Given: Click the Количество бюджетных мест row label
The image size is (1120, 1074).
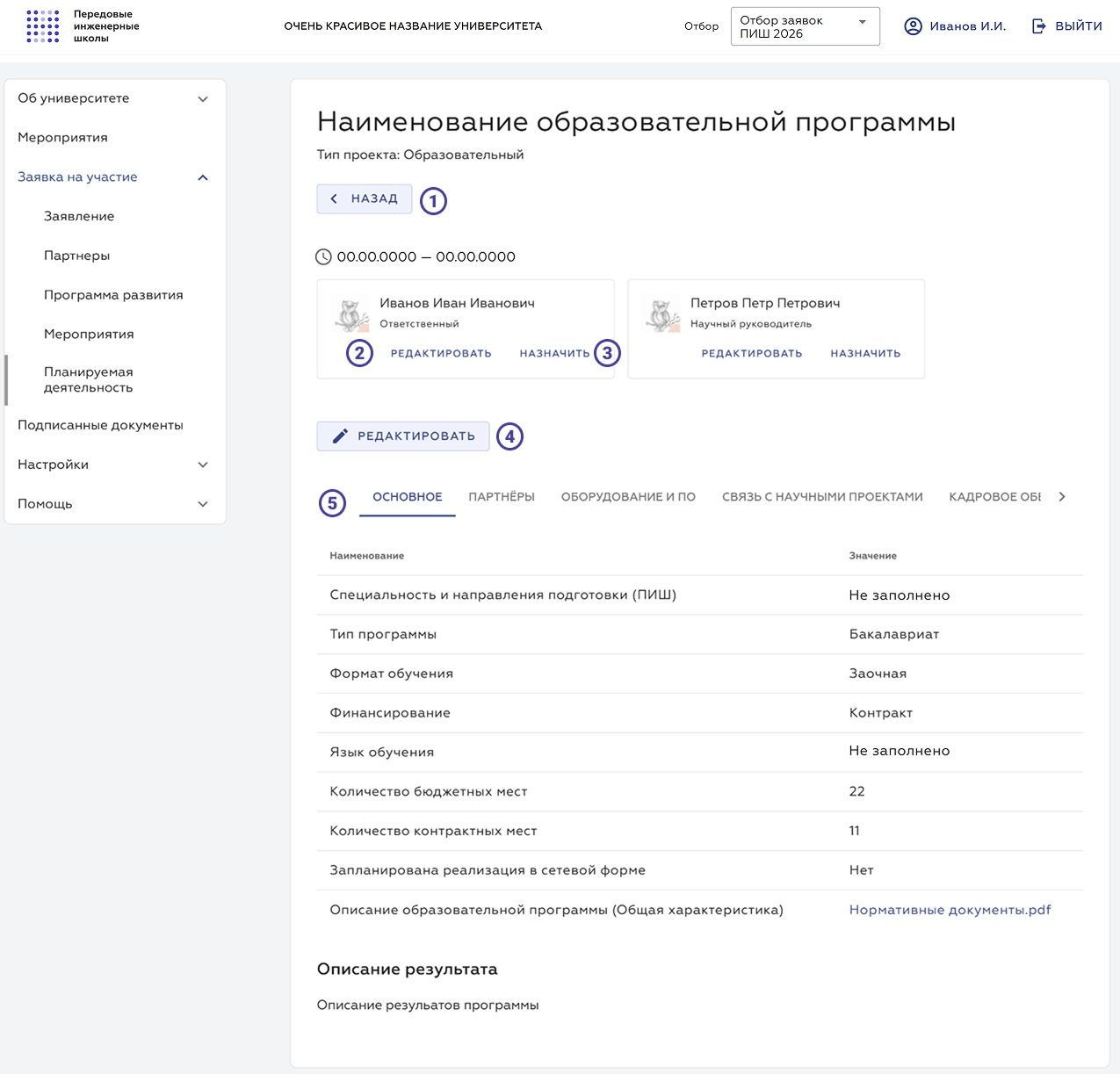Looking at the screenshot, I should coord(429,791).
